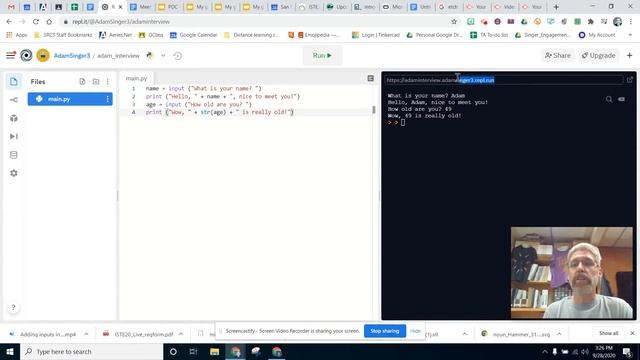Click the adam_interview repl name

(118, 56)
